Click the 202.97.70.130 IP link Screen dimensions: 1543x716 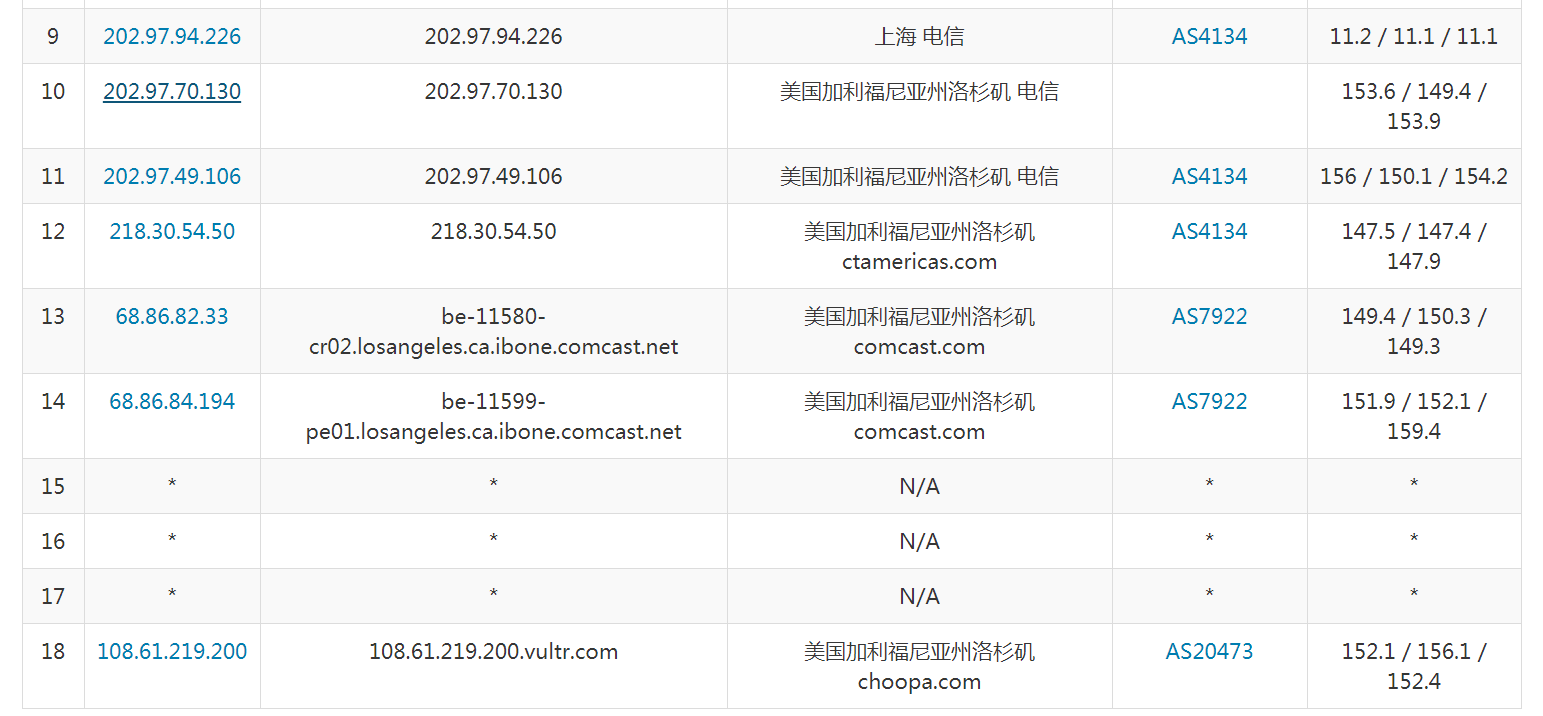pos(172,92)
